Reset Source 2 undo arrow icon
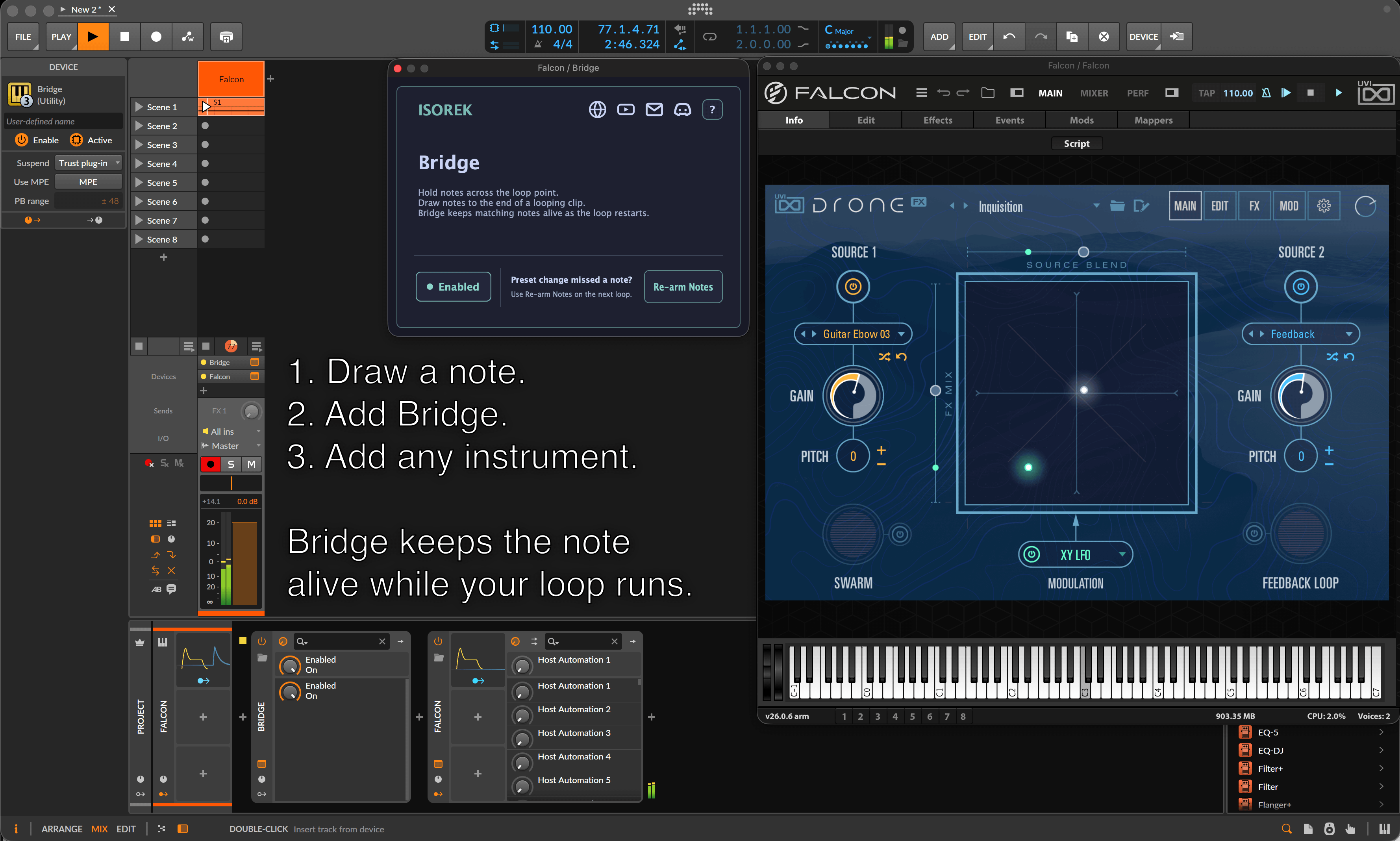Screen dimensions: 1400x841 click(x=1349, y=356)
